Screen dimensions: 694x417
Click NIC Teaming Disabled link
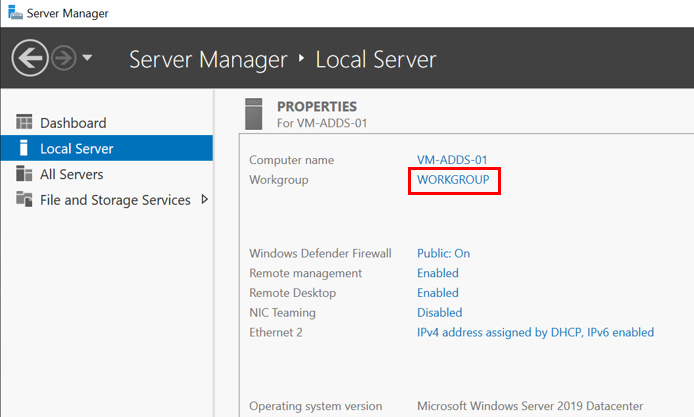pos(440,313)
